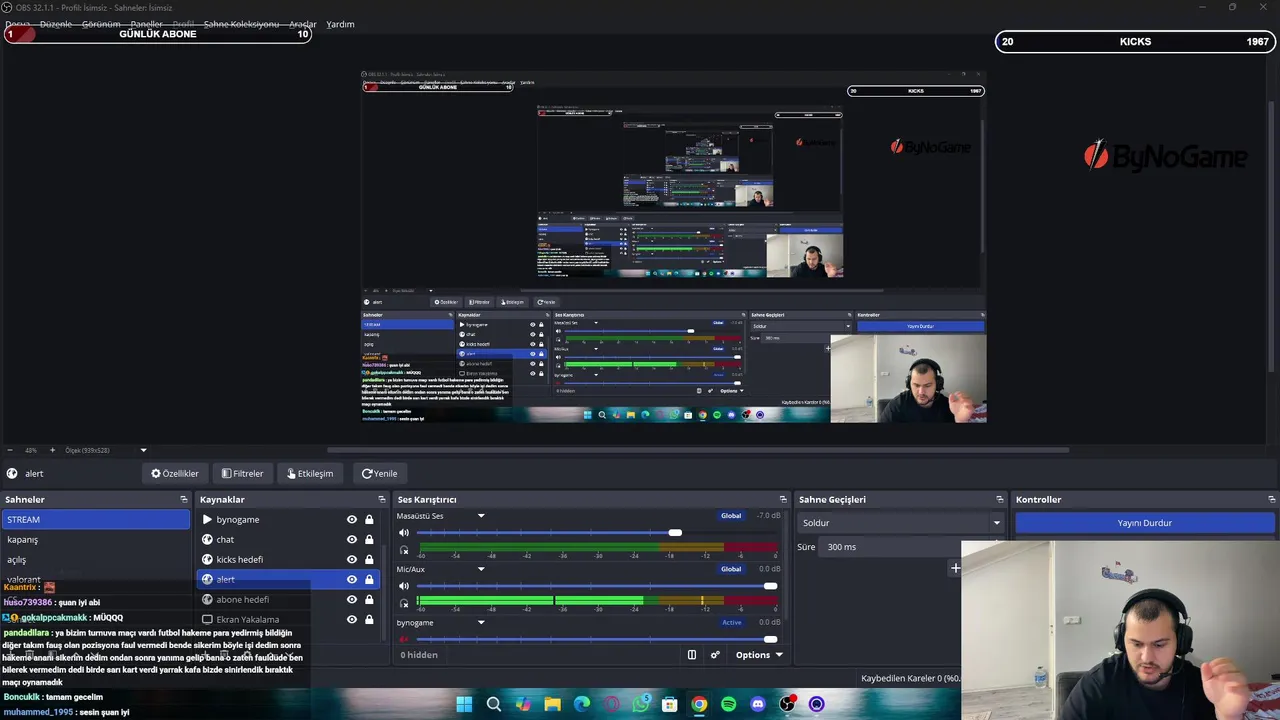Screen dimensions: 1280x720
Task: Click the Yenile refresh button
Action: (x=380, y=474)
